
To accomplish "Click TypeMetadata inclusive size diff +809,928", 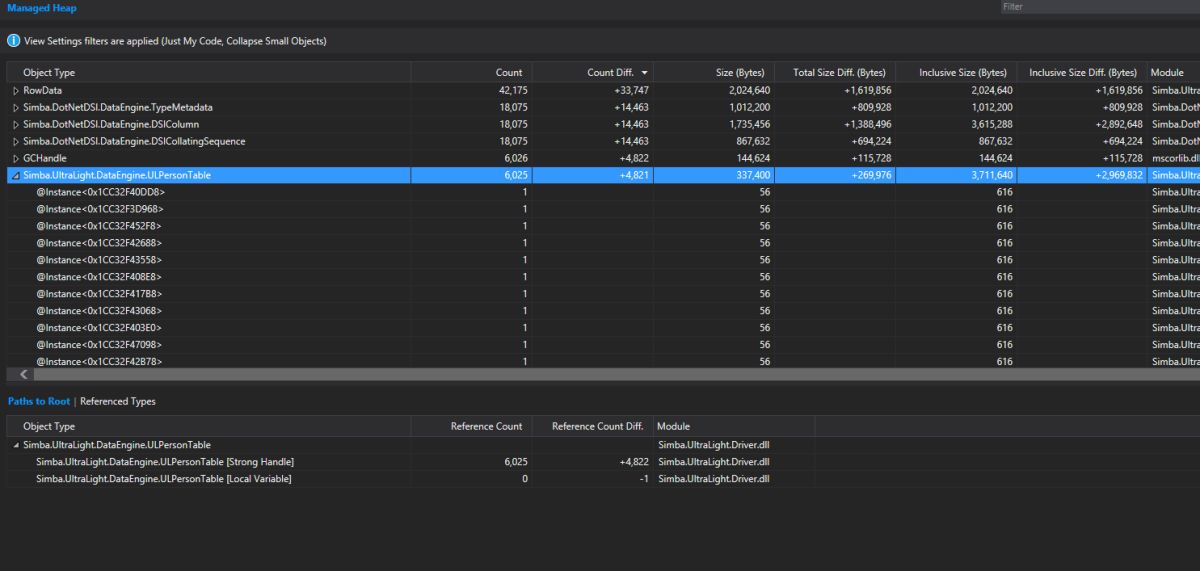I will [x=1121, y=108].
